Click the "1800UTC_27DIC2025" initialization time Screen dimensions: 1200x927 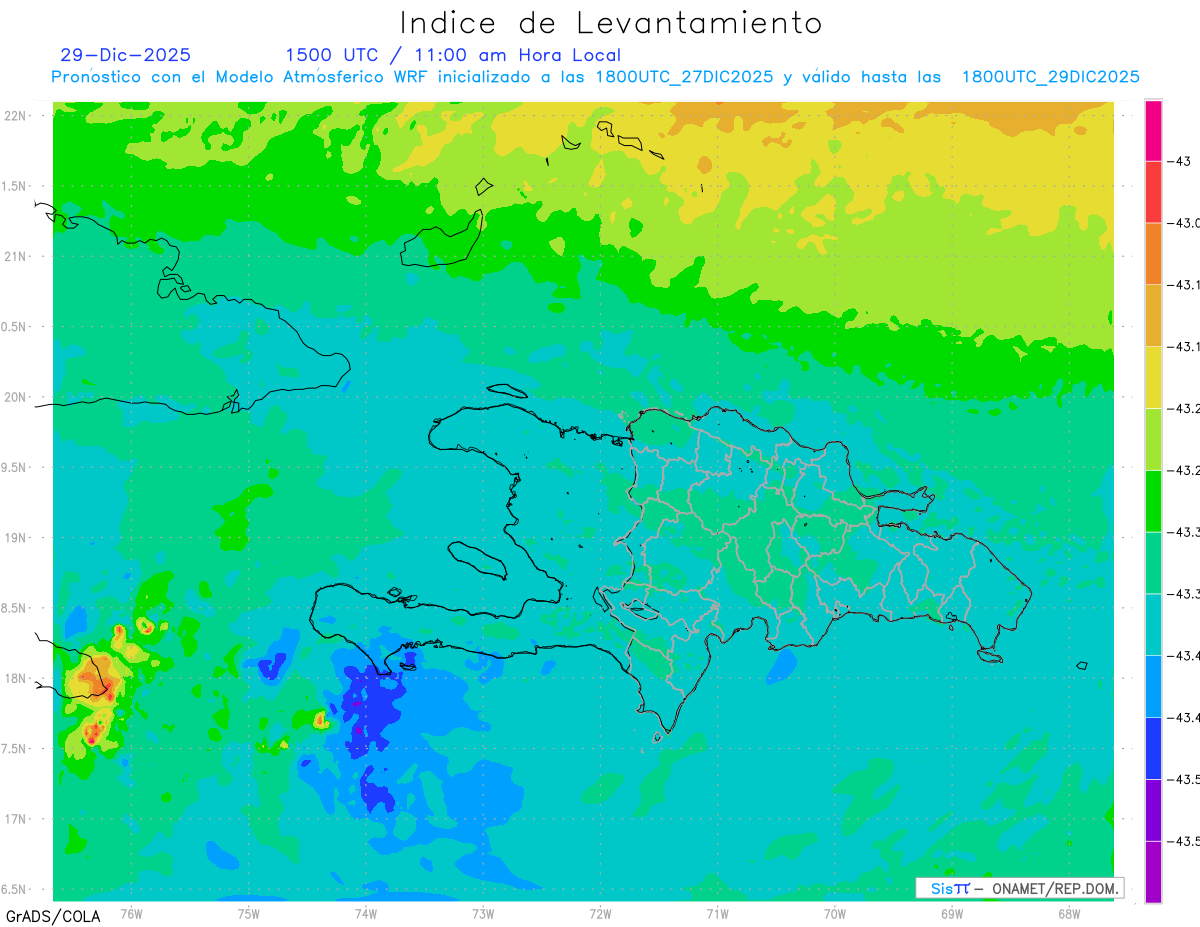point(684,77)
